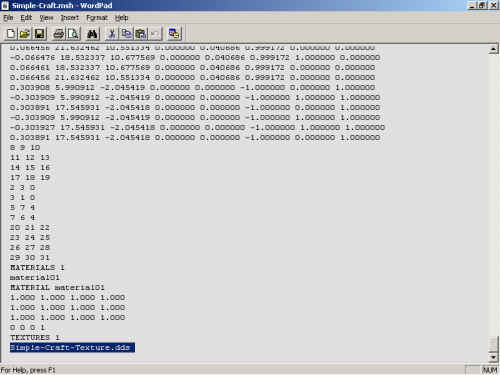
Task: Open the Insert menu
Action: click(x=70, y=18)
